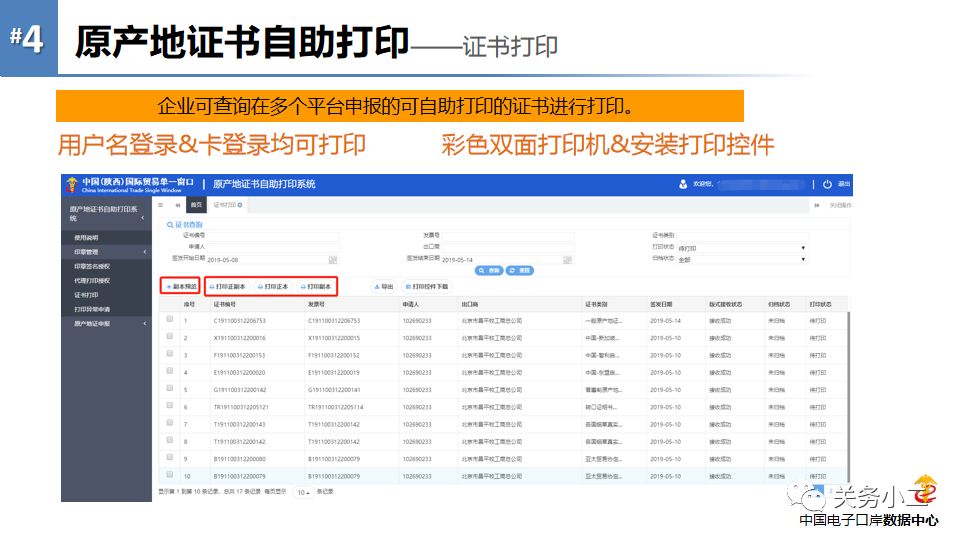Select the 证书打印 tab
This screenshot has height=540, width=960.
tap(227, 205)
